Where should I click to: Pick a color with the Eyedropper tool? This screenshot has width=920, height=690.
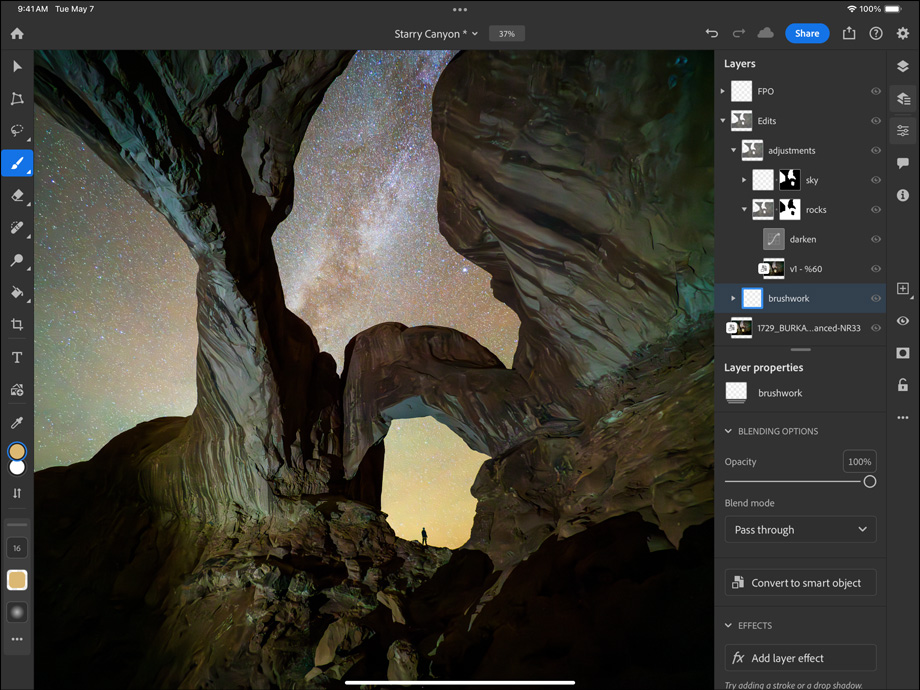(x=16, y=421)
